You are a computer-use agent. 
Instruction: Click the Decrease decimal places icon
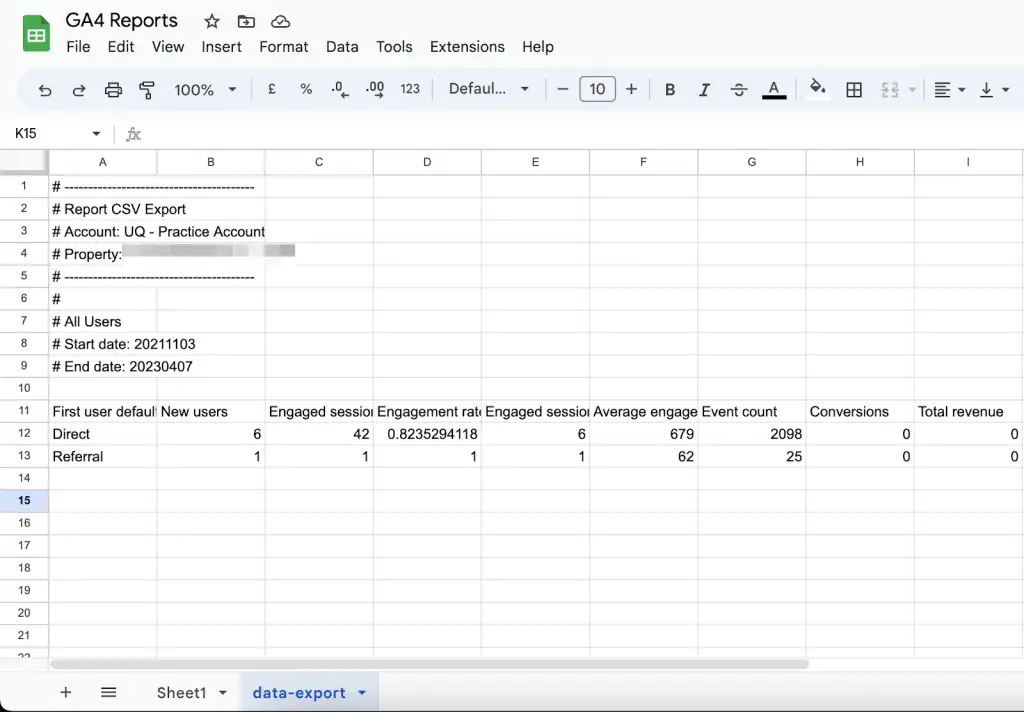340,89
